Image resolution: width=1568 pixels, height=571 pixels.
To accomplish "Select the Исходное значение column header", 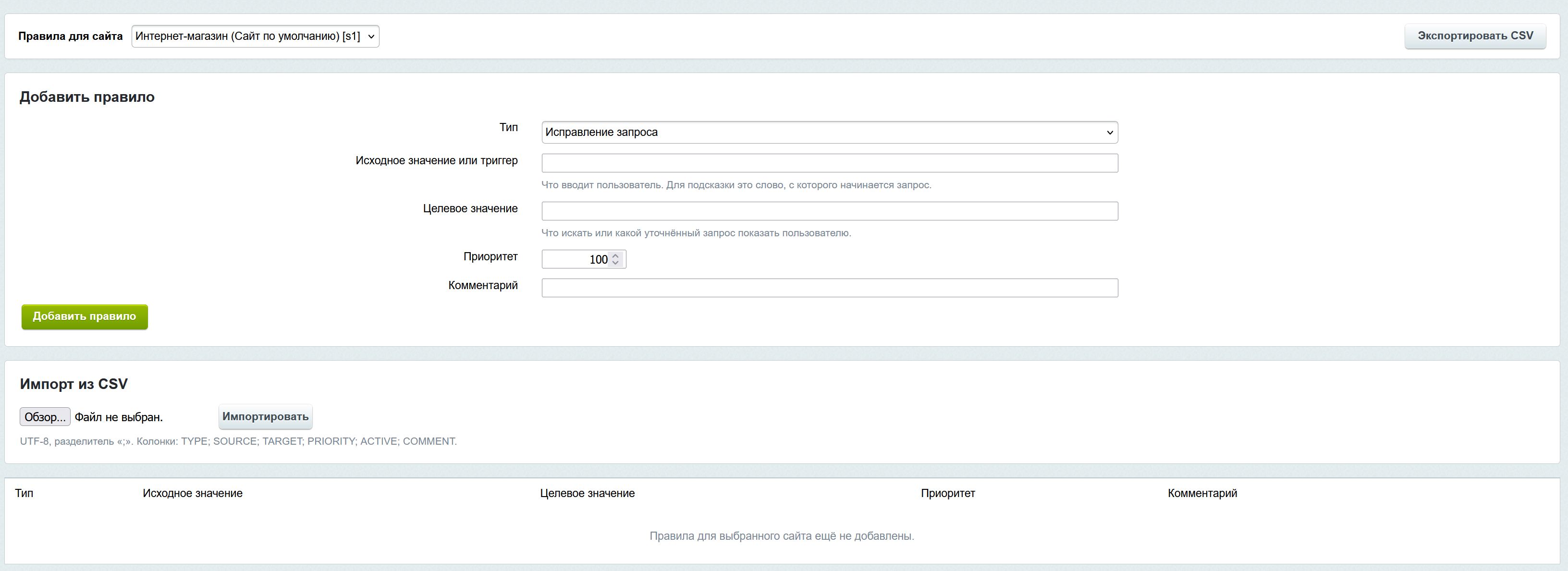I will click(192, 493).
